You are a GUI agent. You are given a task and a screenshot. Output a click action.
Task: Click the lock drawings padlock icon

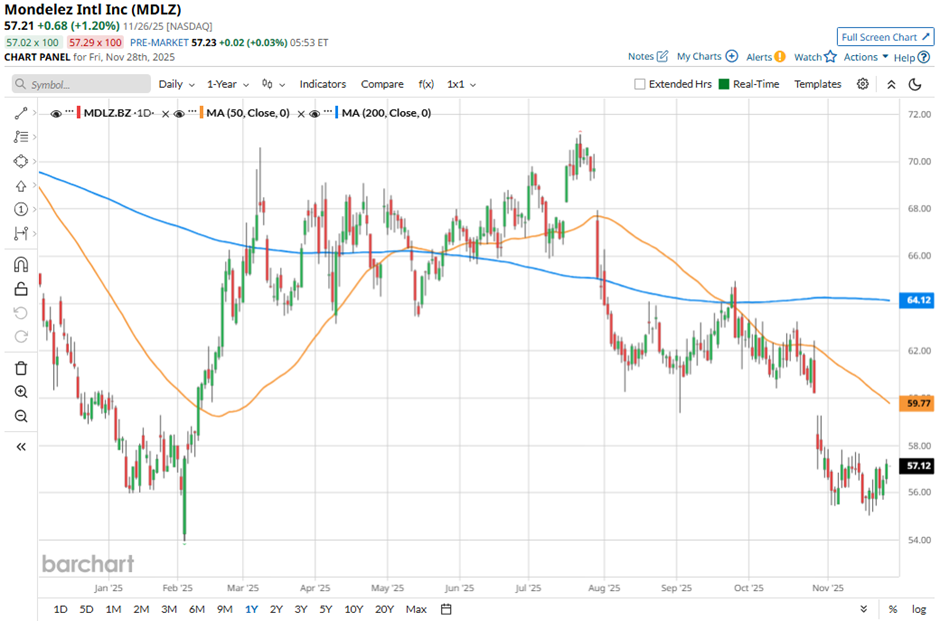[21, 290]
